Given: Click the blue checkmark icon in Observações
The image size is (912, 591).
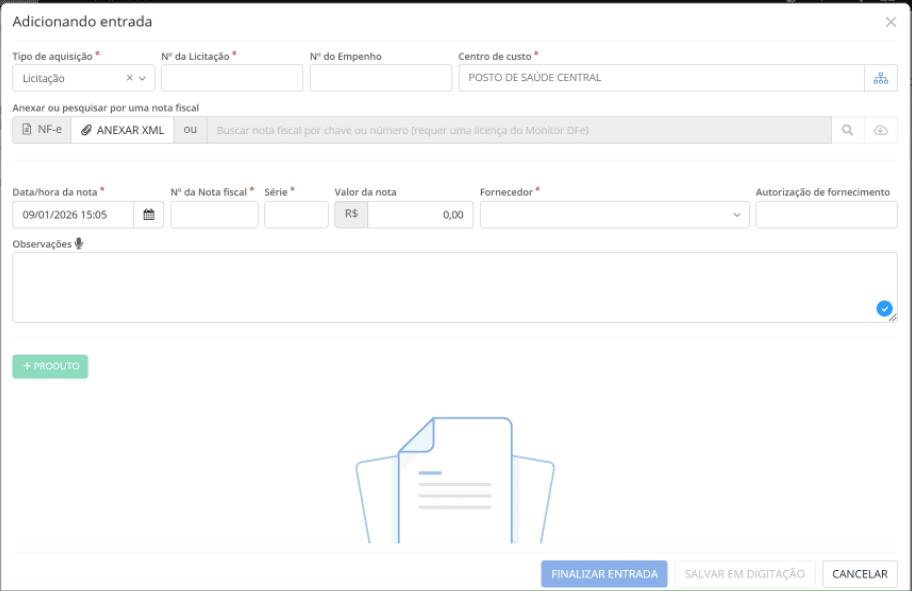Looking at the screenshot, I should click(x=884, y=309).
